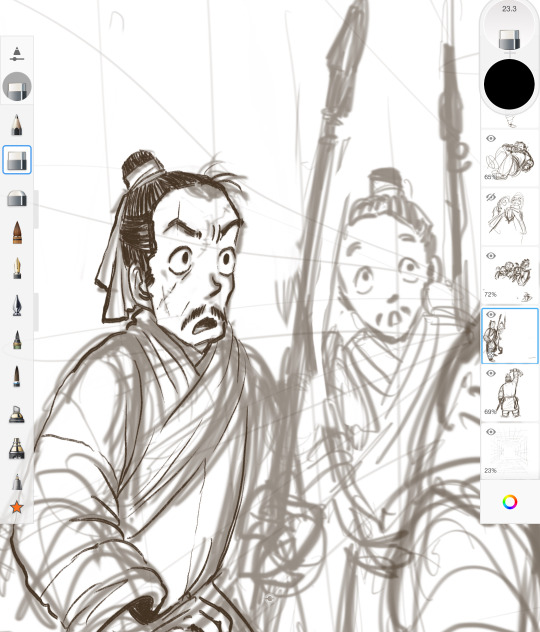Select the black and gold airbrush tool
Viewport: 540px width, 632px height.
tap(17, 449)
